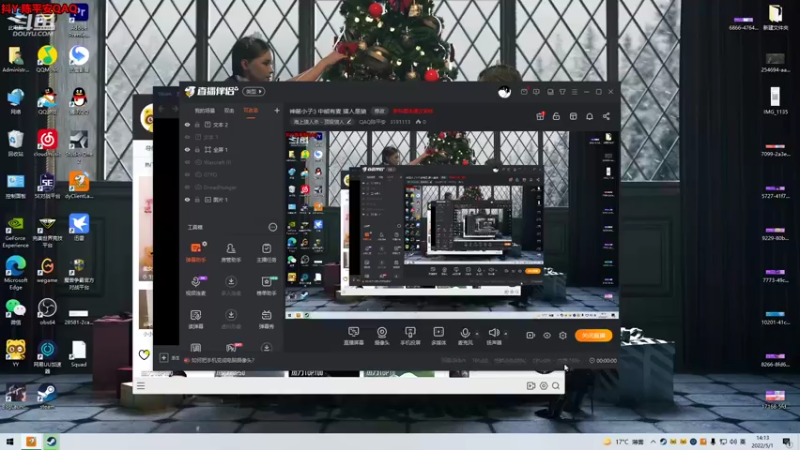Expand the system tray hidden icons chevron
The height and width of the screenshot is (450, 800).
tap(653, 442)
